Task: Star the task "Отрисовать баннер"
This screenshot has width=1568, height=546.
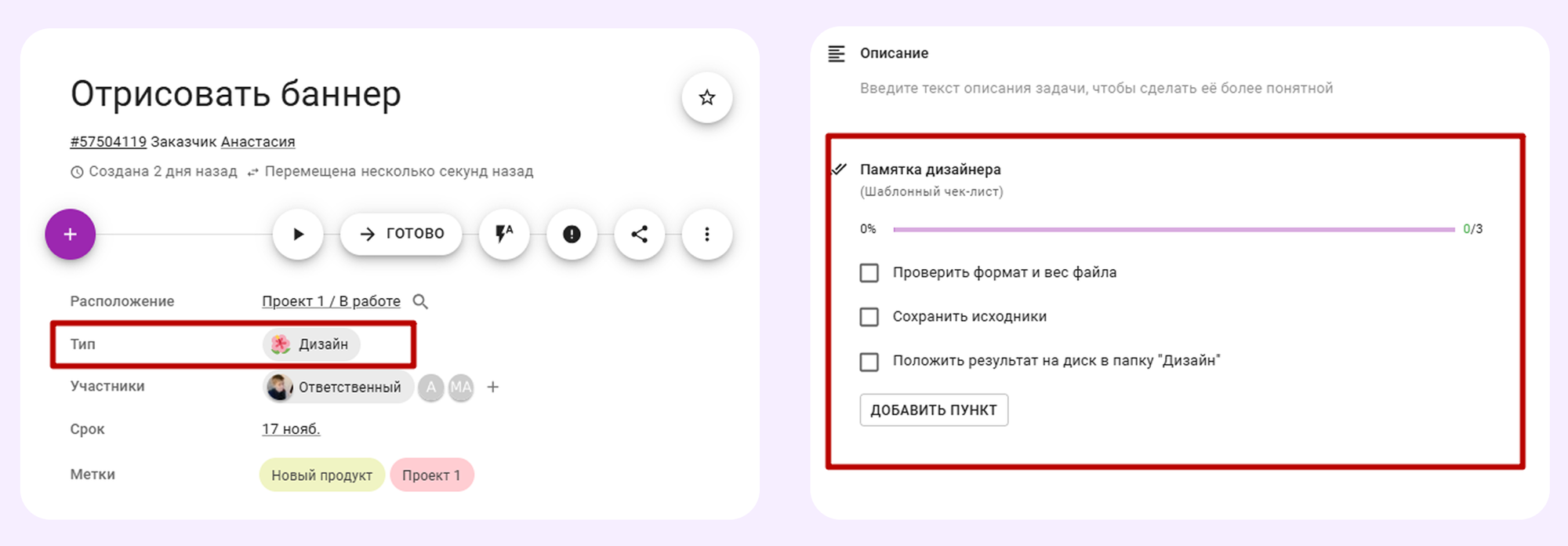Action: pos(706,97)
